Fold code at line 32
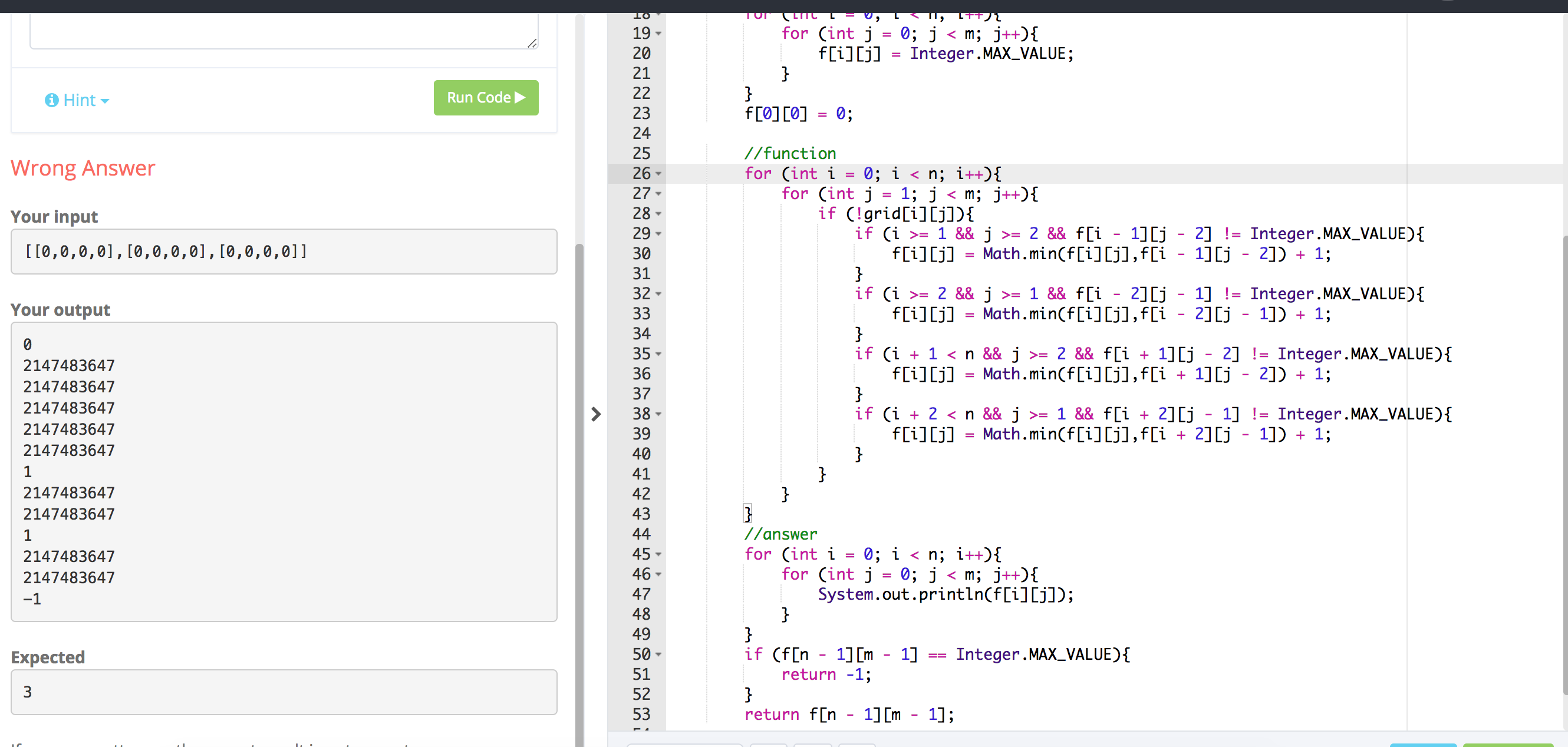 [x=658, y=295]
